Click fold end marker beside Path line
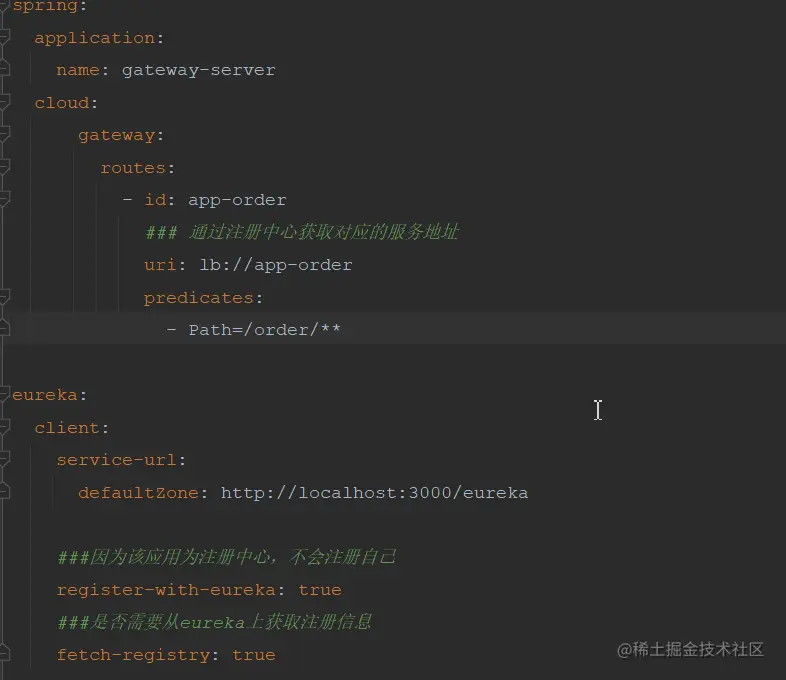786x680 pixels. 5,329
